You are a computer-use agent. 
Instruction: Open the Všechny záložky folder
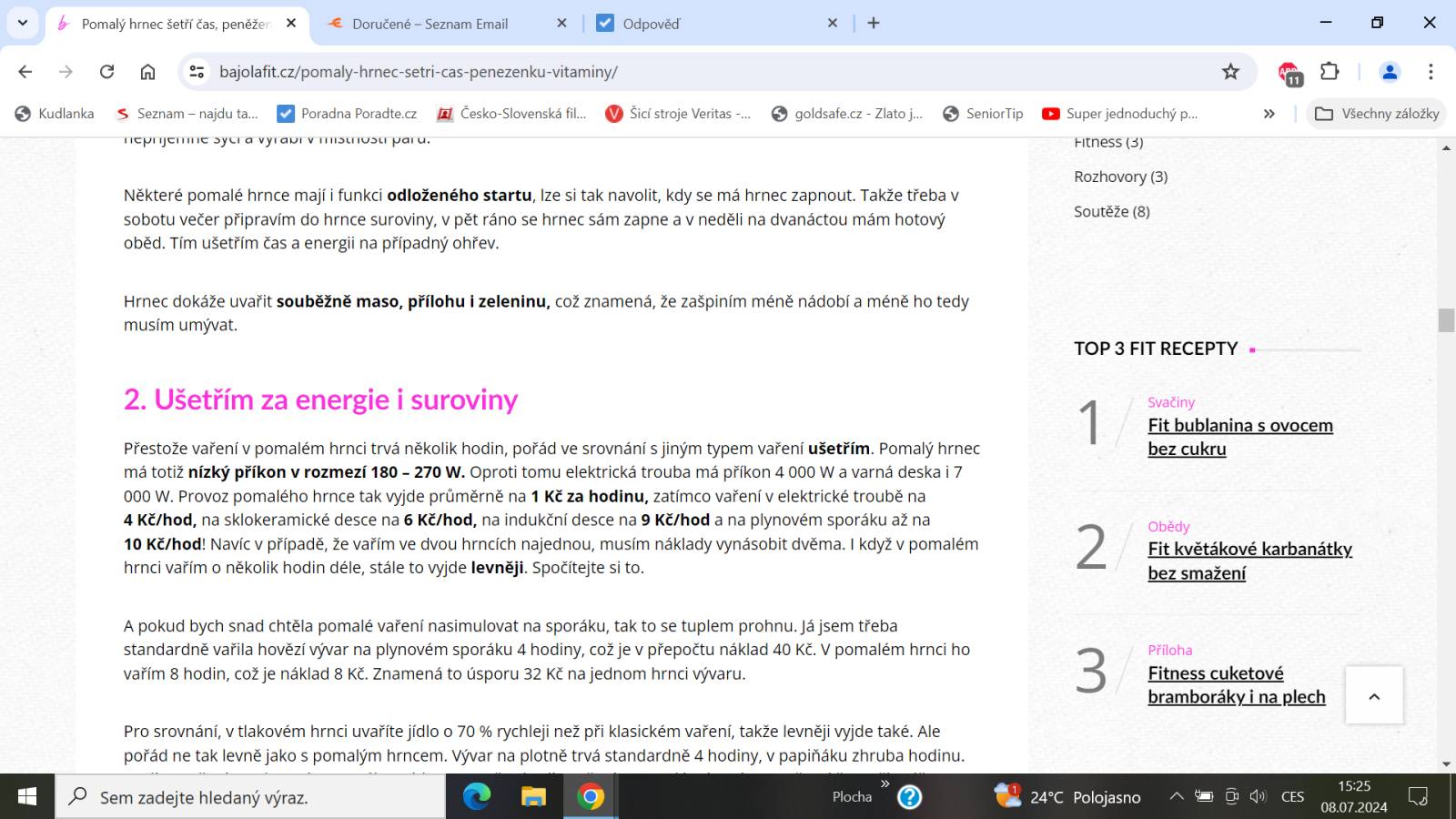[x=1377, y=114]
